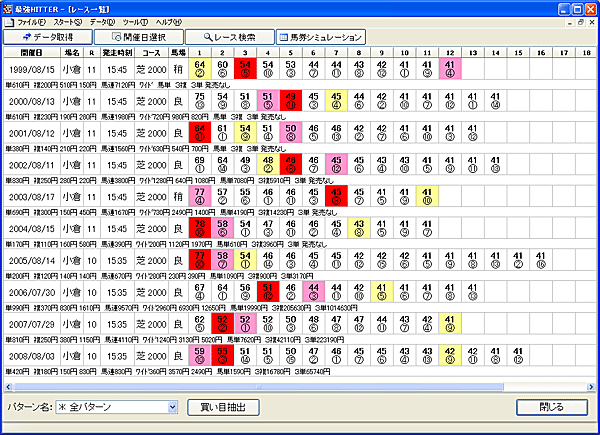
Task: Click pink cell 50 in 2001/08/12 row
Action: [290, 132]
